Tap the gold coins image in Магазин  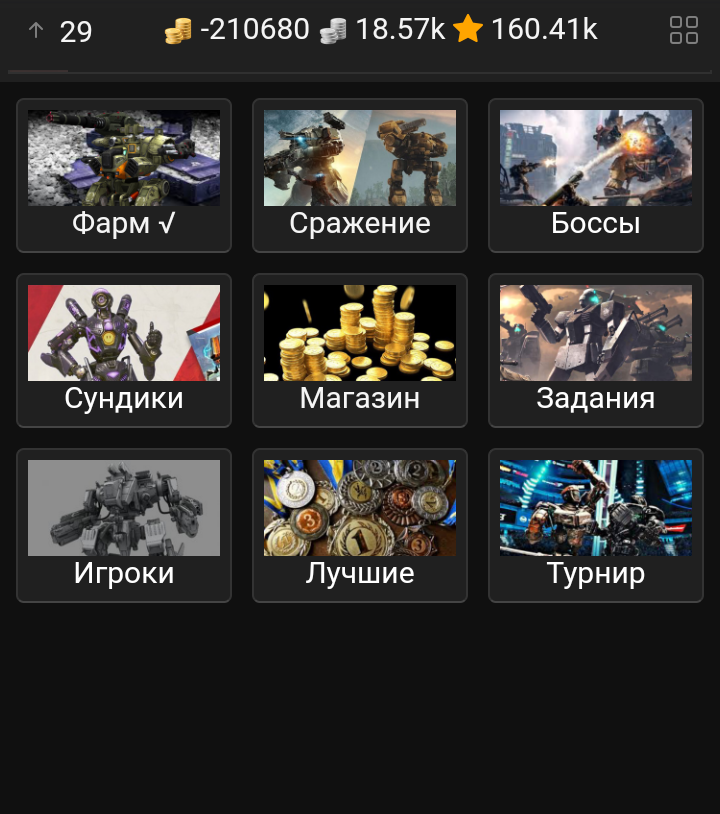(x=360, y=333)
